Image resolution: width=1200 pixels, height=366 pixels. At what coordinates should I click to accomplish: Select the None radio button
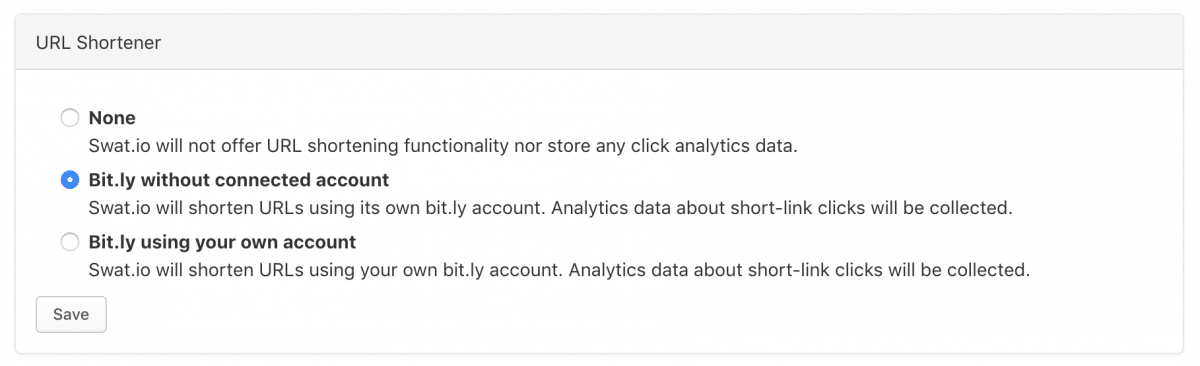(70, 118)
